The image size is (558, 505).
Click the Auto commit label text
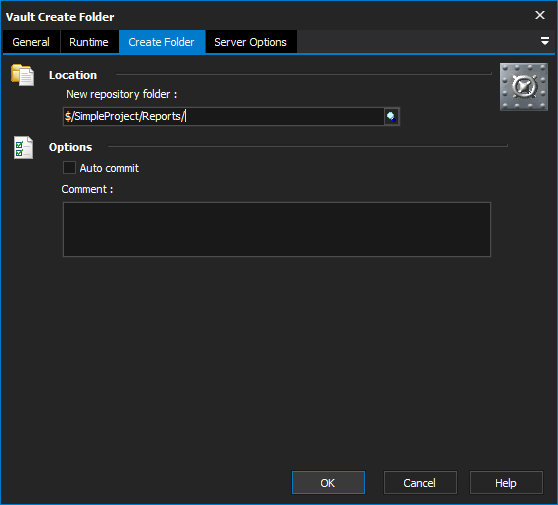coord(109,168)
